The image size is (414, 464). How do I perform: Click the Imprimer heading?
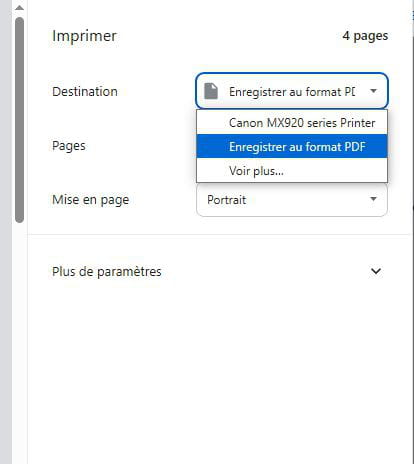coord(84,36)
